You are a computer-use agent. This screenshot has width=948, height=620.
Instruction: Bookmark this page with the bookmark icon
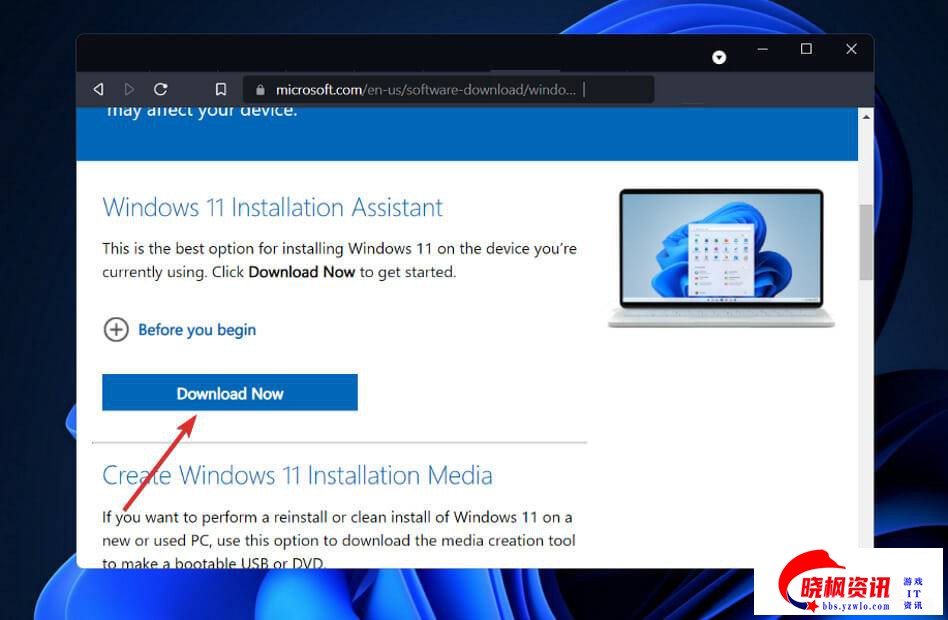pyautogui.click(x=221, y=89)
